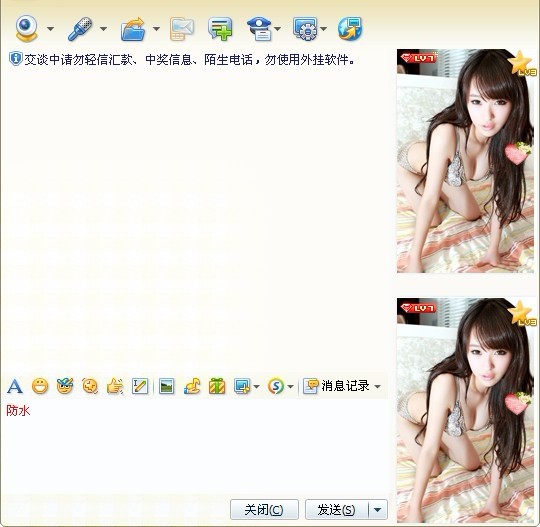Create a discussion group with plus icon

tap(220, 29)
